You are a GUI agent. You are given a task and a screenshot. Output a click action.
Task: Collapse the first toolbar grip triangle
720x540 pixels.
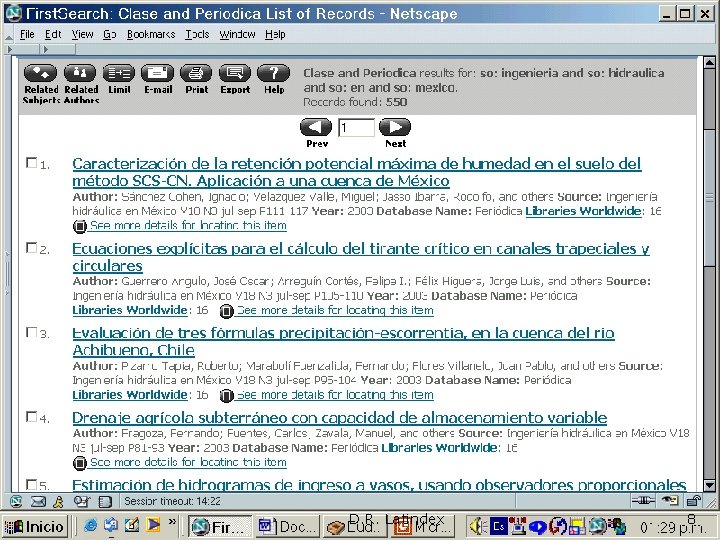click(10, 49)
